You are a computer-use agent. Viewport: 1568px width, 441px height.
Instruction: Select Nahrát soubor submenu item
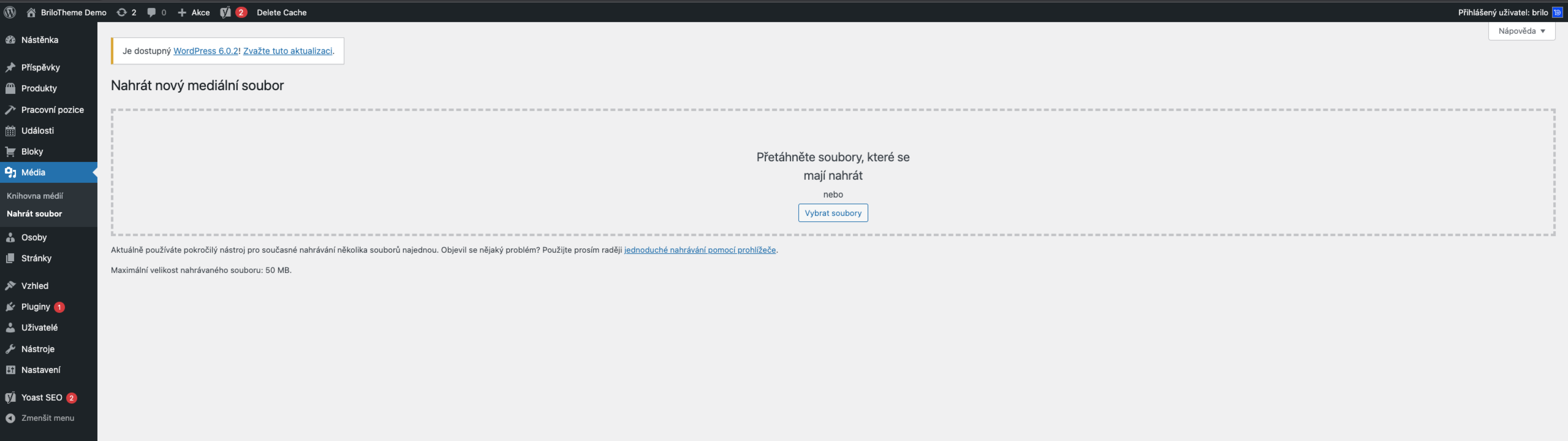point(34,214)
